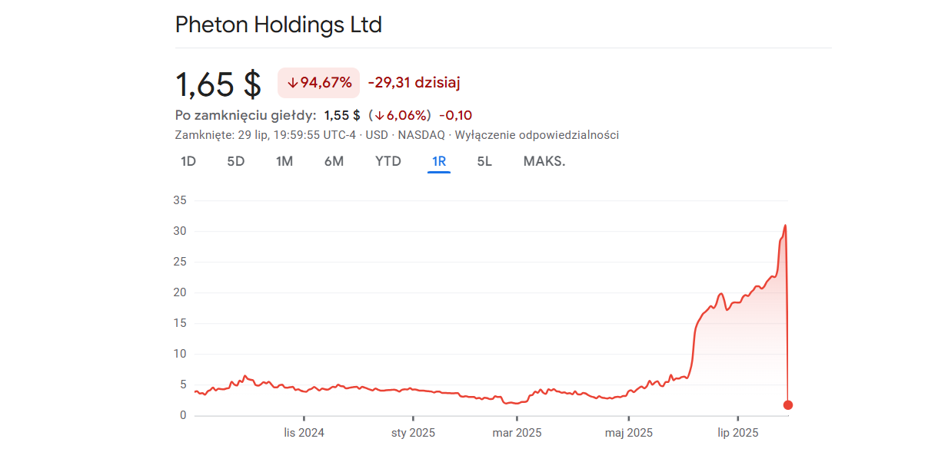Click the red end-point marker on chart
The height and width of the screenshot is (462, 948).
[788, 405]
